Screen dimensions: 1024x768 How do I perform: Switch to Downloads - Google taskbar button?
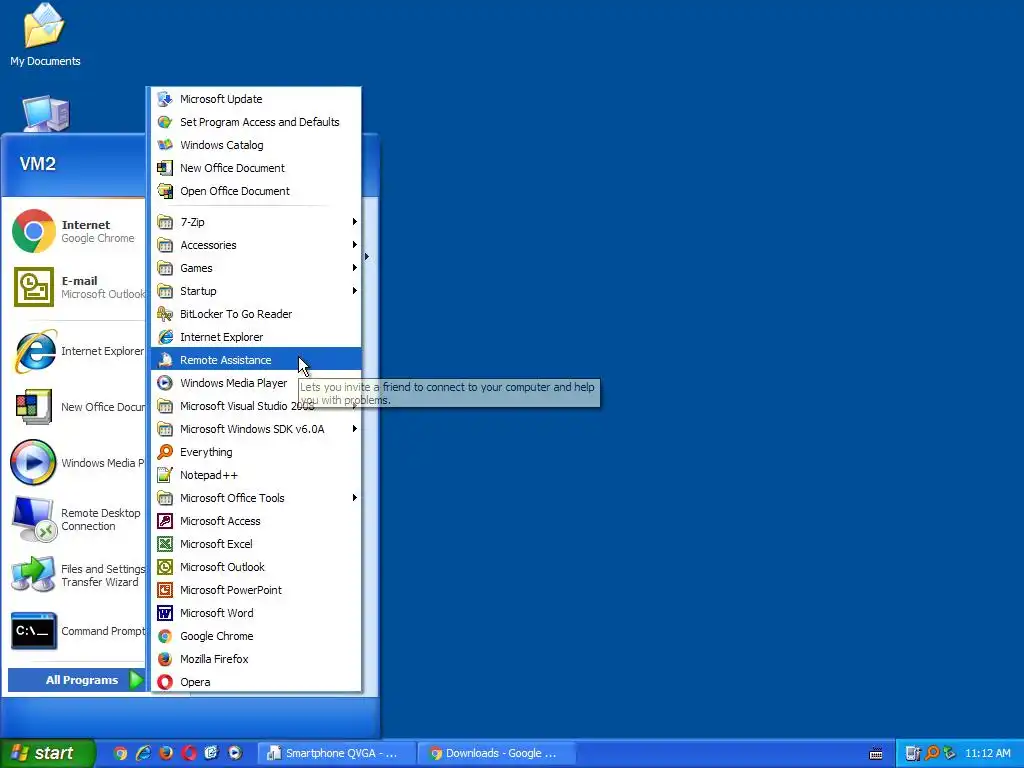[x=496, y=753]
